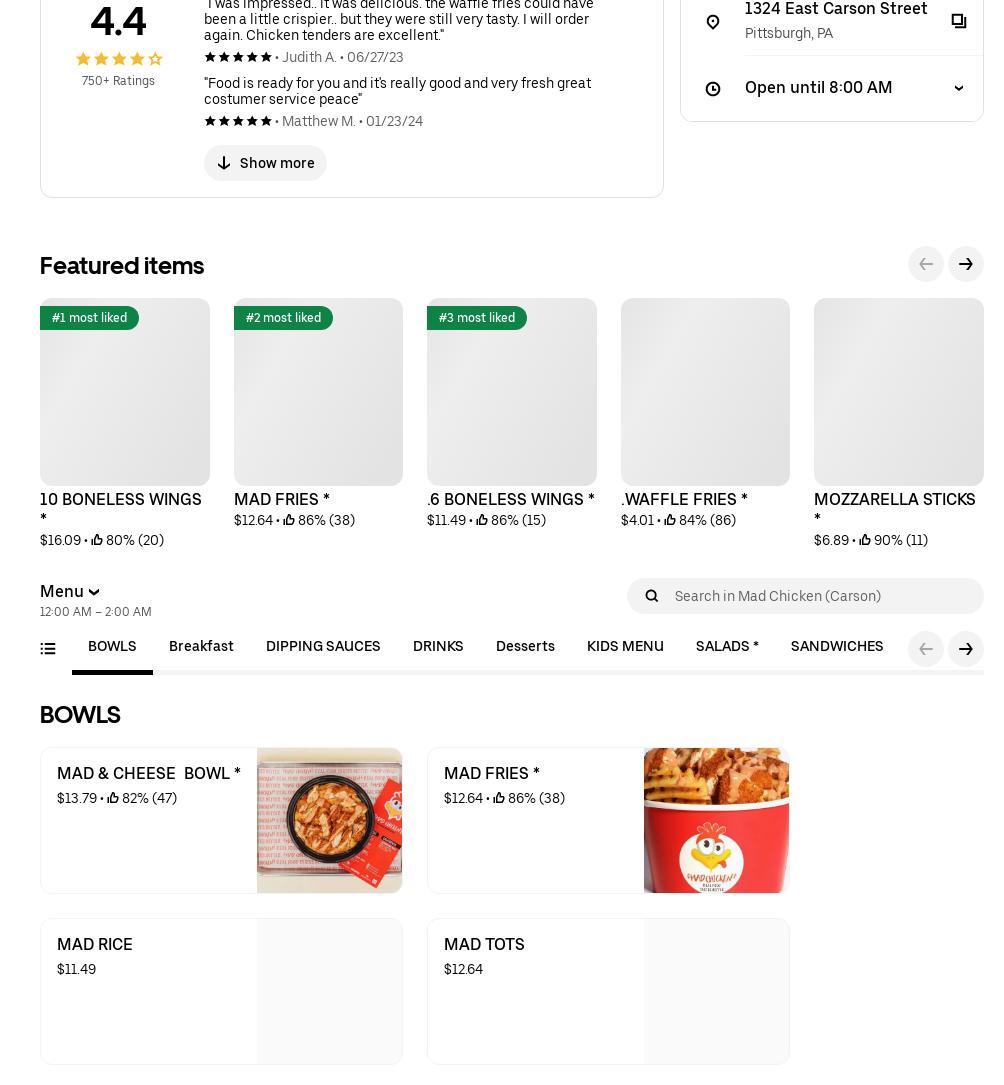Screen dimensions: 1004x1085
Task: Open the Menu dropdown
Action: [x=70, y=592]
